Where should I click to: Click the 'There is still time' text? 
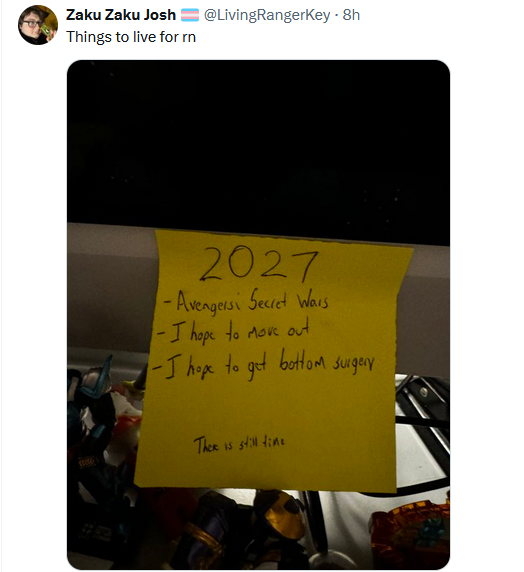239,444
